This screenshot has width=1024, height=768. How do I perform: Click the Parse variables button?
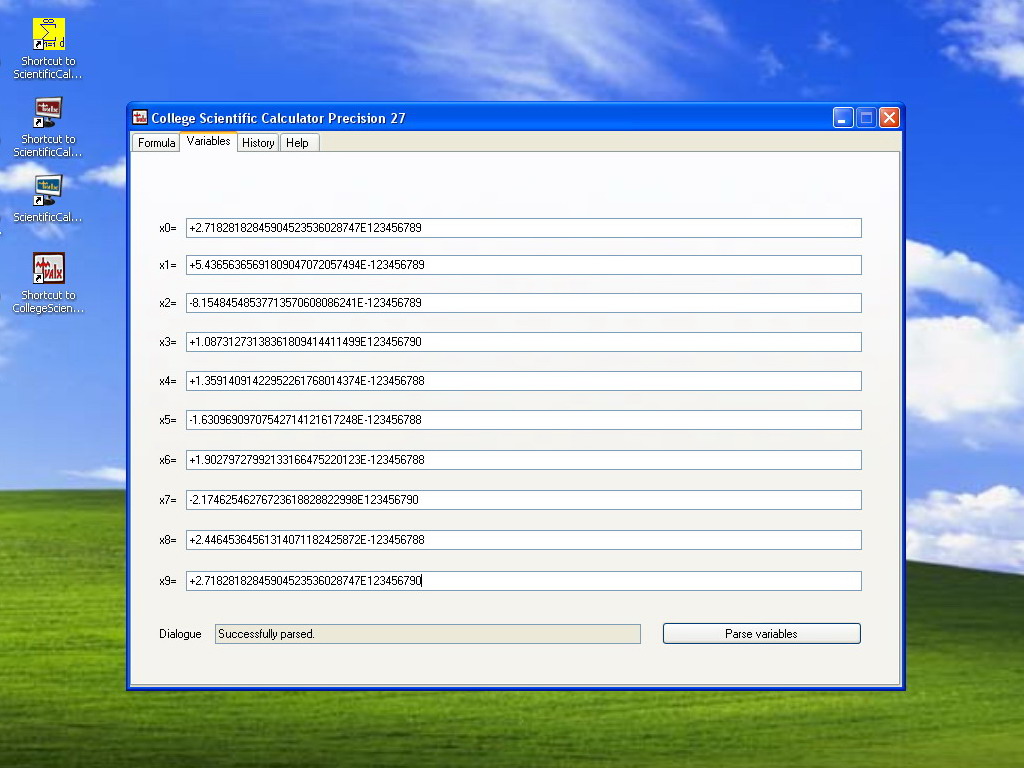click(761, 633)
